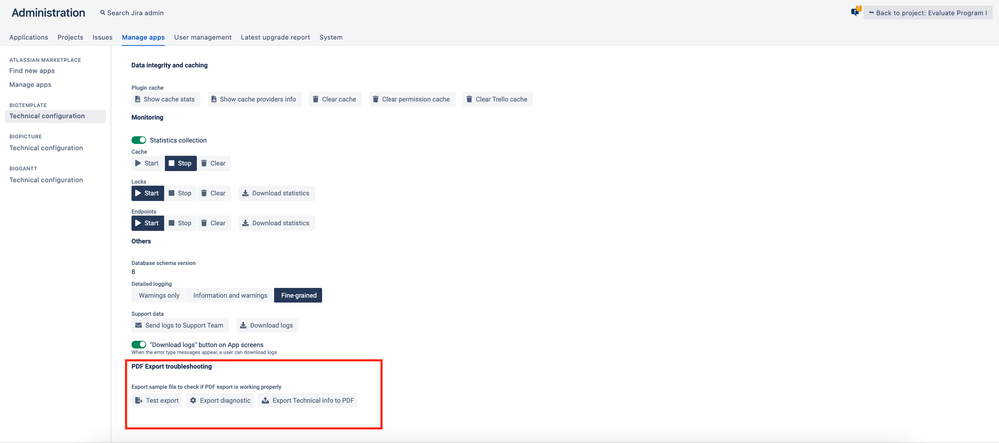
Task: Open Find new apps in sidebar
Action: pyautogui.click(x=32, y=71)
